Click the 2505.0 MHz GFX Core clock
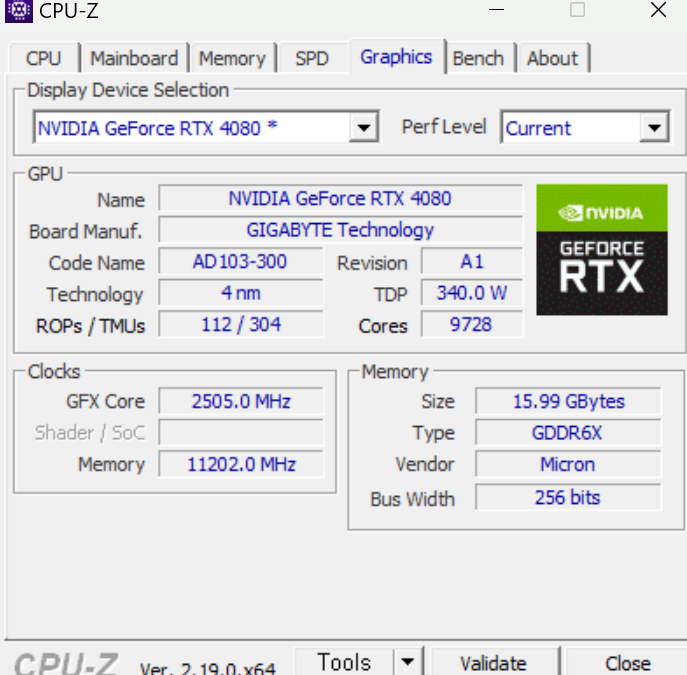Viewport: 687px width, 675px height. [x=241, y=401]
